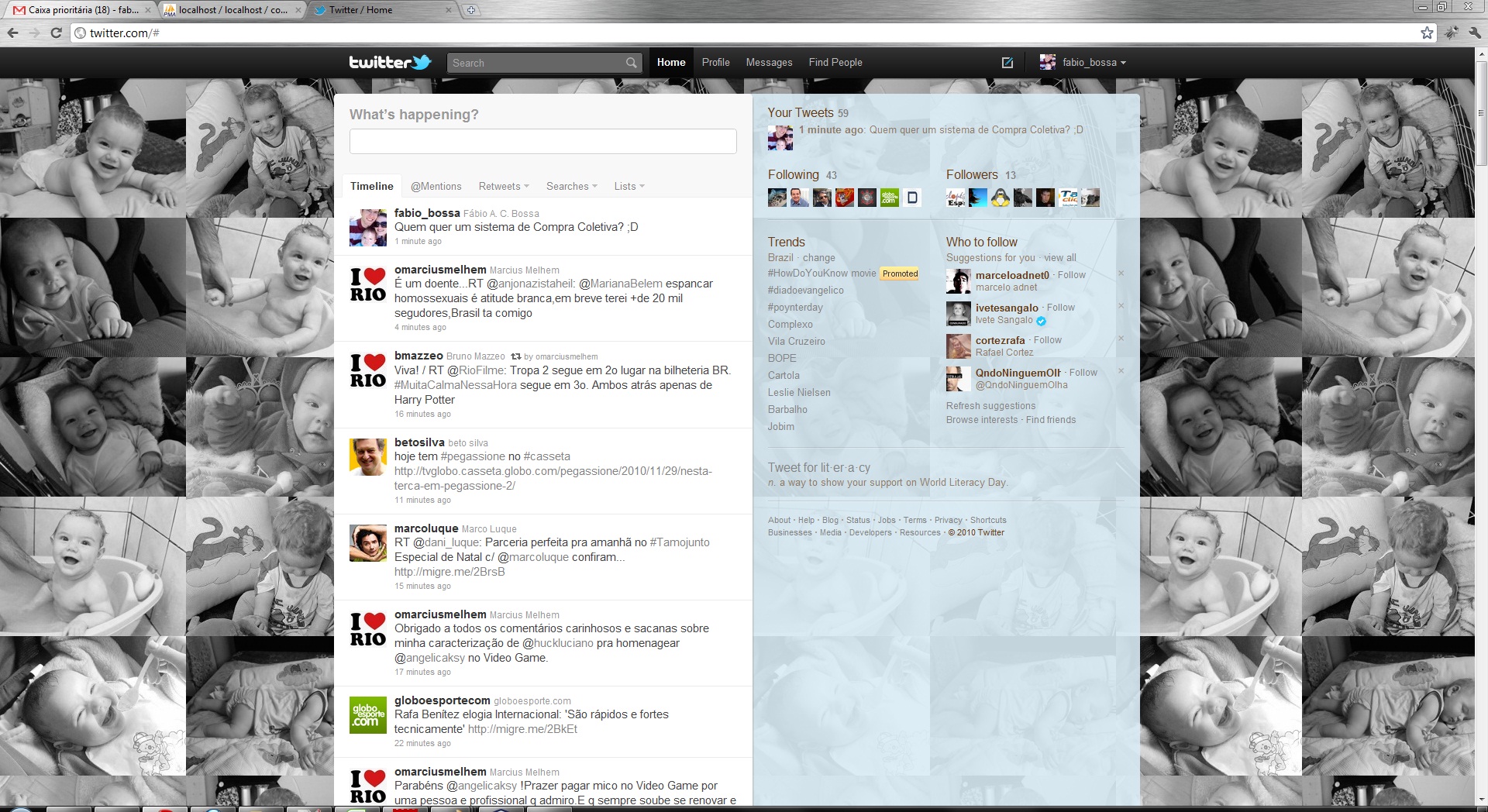Image resolution: width=1488 pixels, height=812 pixels.
Task: Open new browser tab
Action: pyautogui.click(x=470, y=10)
